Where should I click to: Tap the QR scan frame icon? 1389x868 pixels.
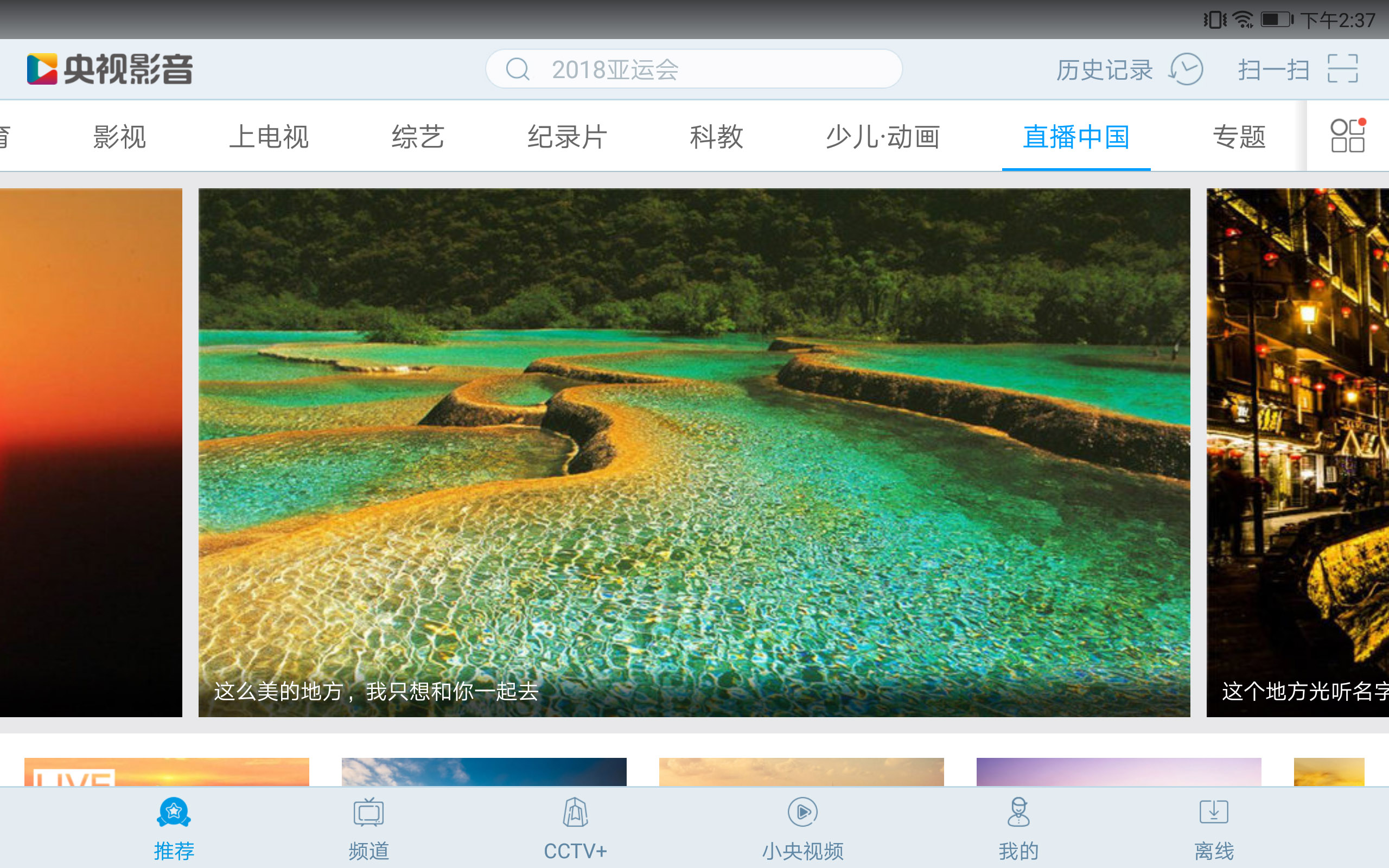coord(1342,69)
